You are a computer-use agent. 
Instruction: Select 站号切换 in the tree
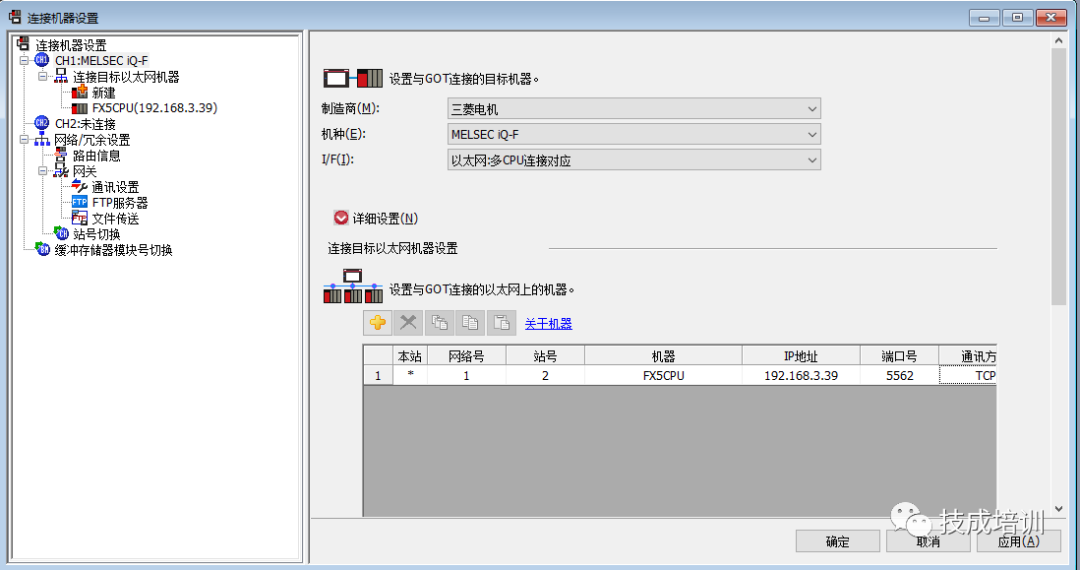(x=97, y=235)
